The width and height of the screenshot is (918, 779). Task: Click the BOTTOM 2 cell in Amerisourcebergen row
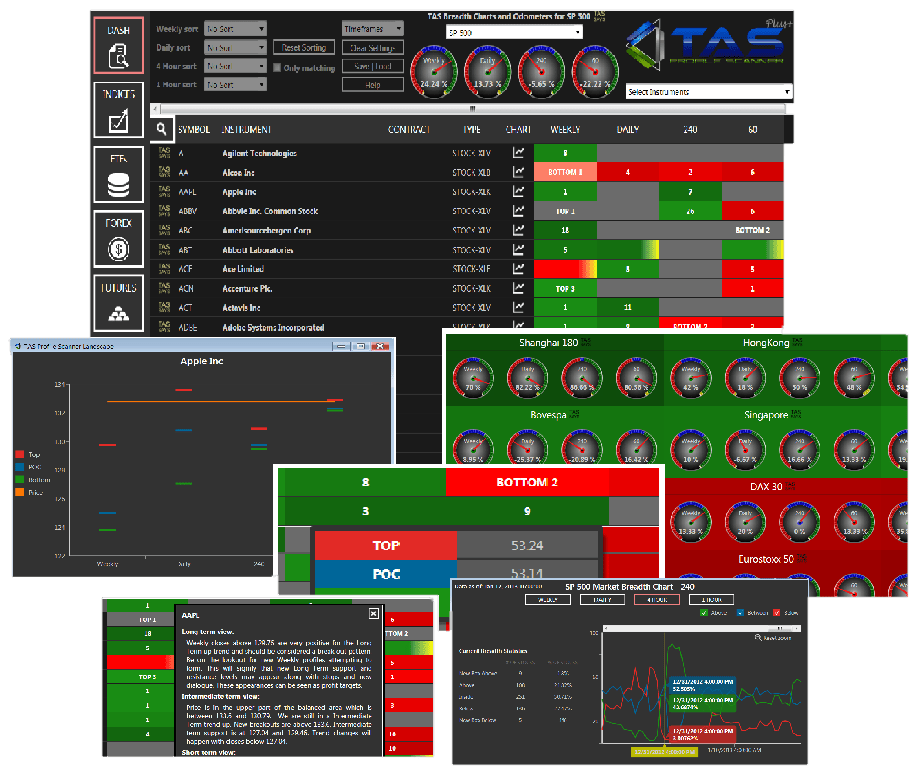(x=752, y=230)
